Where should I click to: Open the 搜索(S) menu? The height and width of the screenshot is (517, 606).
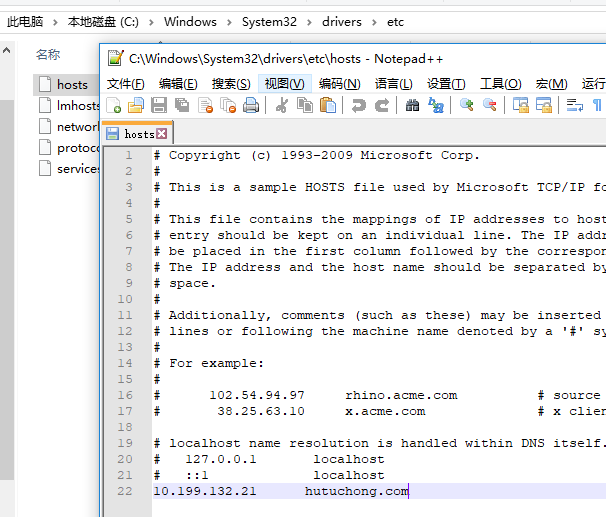pyautogui.click(x=231, y=84)
